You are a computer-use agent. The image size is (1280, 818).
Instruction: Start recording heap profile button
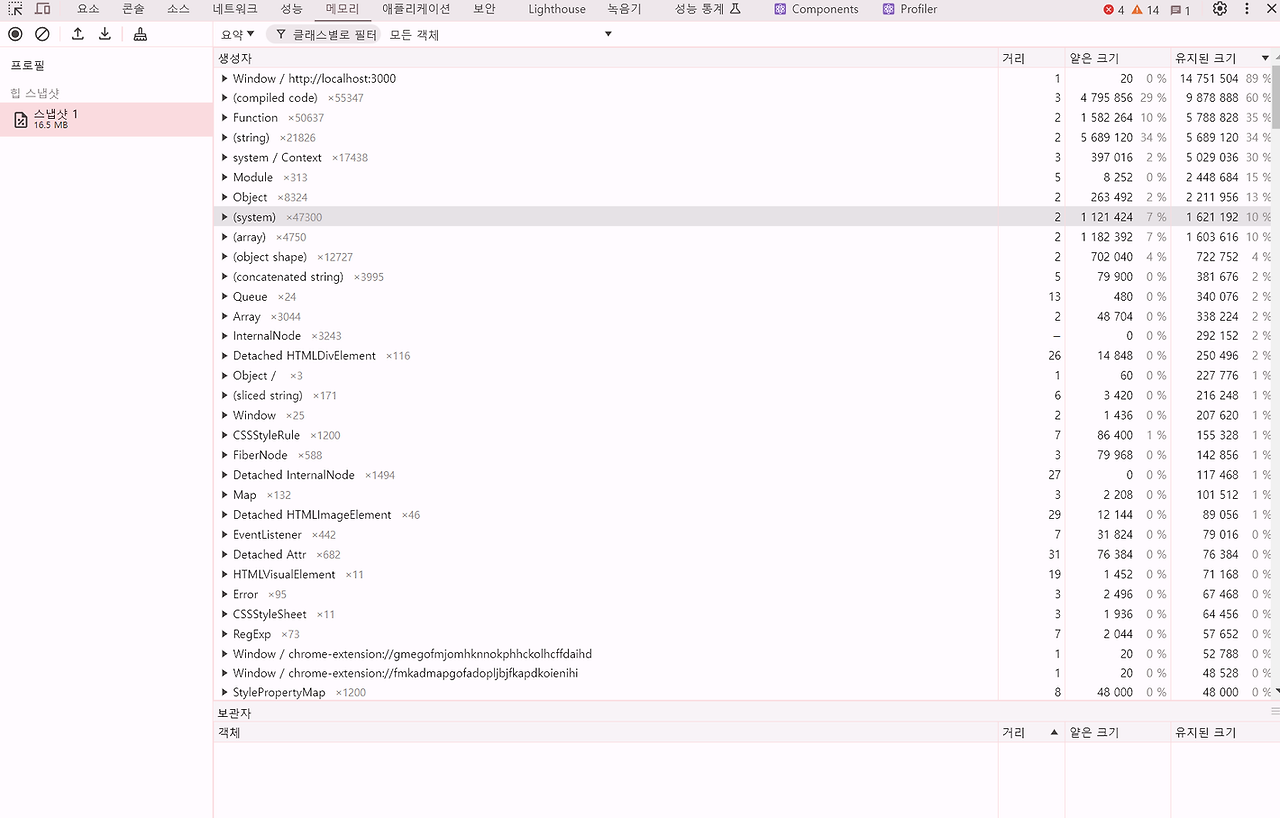pos(15,34)
